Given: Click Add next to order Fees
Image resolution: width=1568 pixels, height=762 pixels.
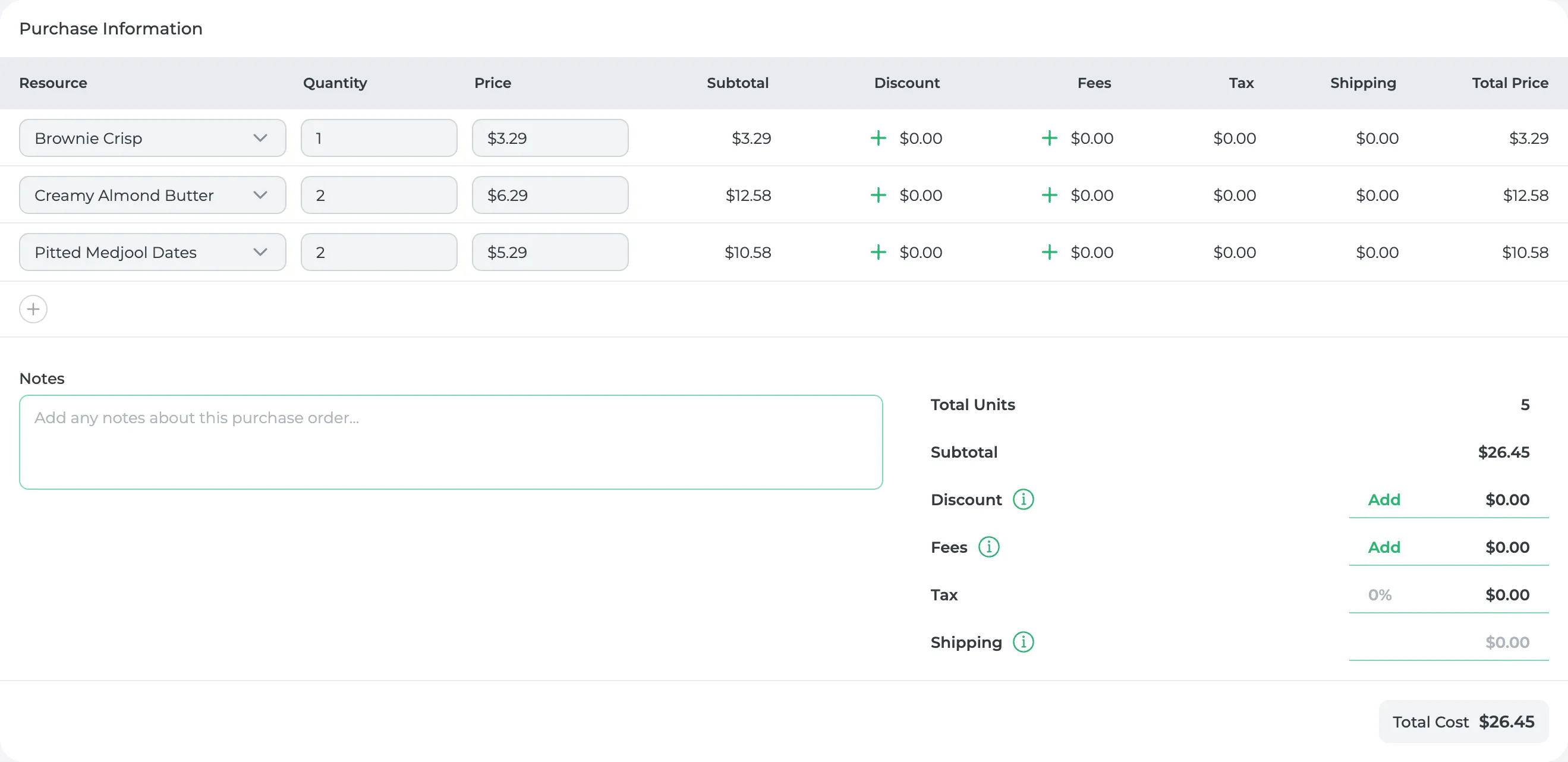Looking at the screenshot, I should click(x=1384, y=547).
